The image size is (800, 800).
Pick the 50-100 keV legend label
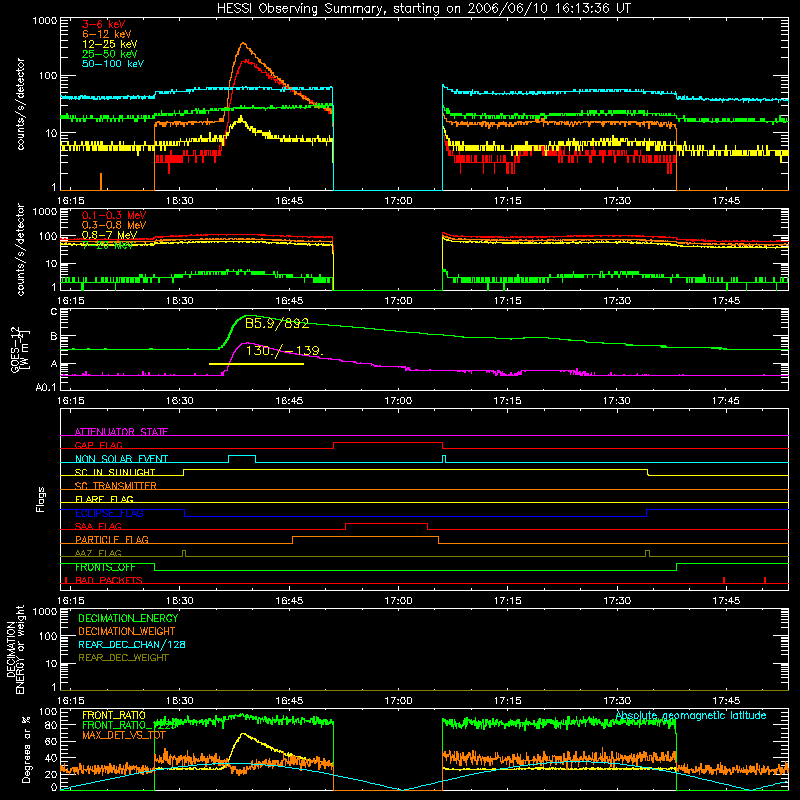coord(113,64)
